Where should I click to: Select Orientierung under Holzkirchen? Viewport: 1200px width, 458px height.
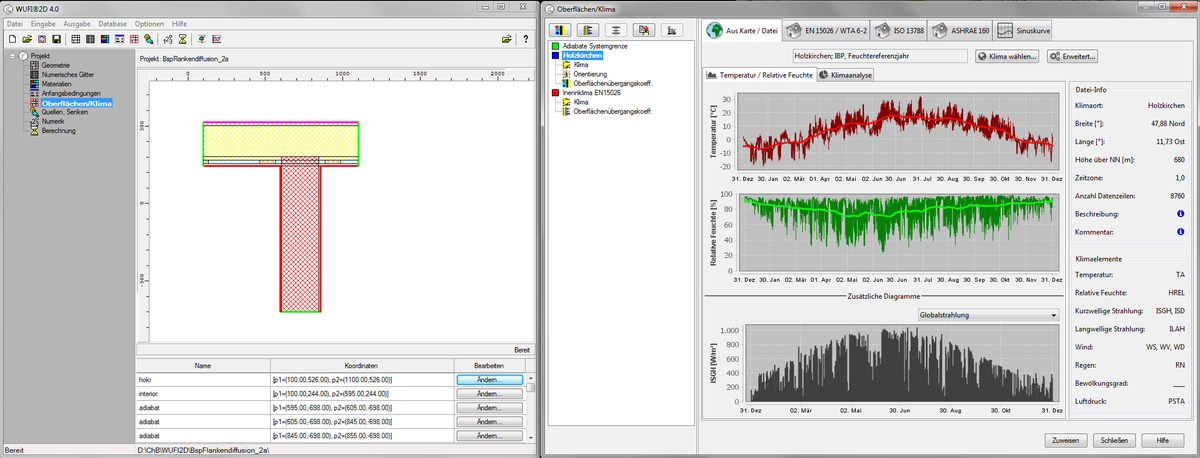point(591,74)
